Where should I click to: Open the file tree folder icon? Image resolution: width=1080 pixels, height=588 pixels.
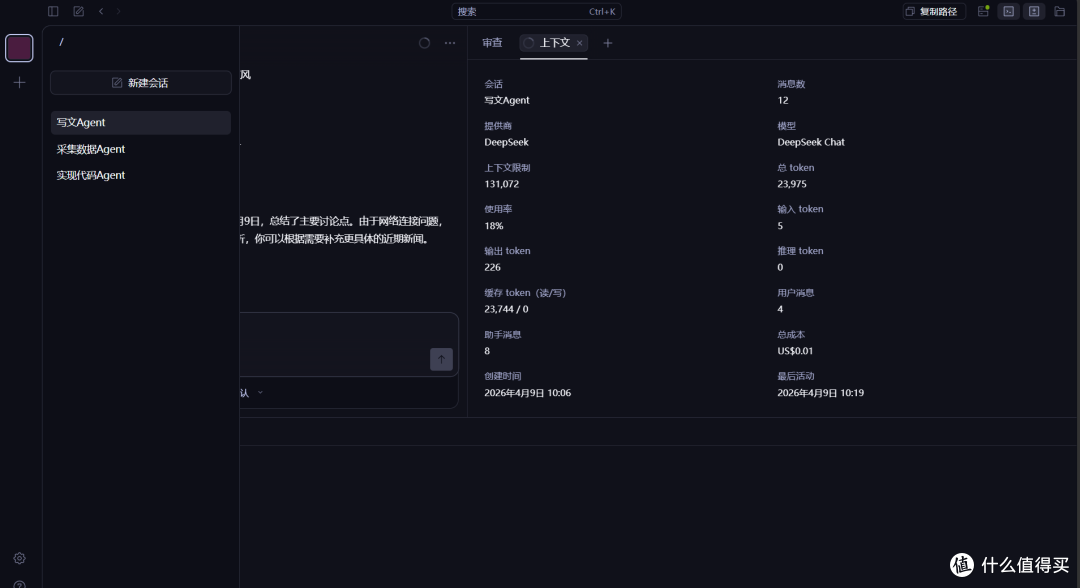pyautogui.click(x=1060, y=11)
